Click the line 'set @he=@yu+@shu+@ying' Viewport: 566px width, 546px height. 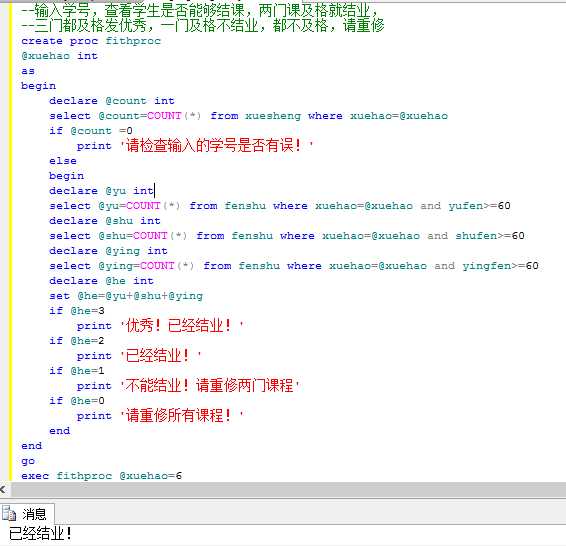pyautogui.click(x=126, y=296)
